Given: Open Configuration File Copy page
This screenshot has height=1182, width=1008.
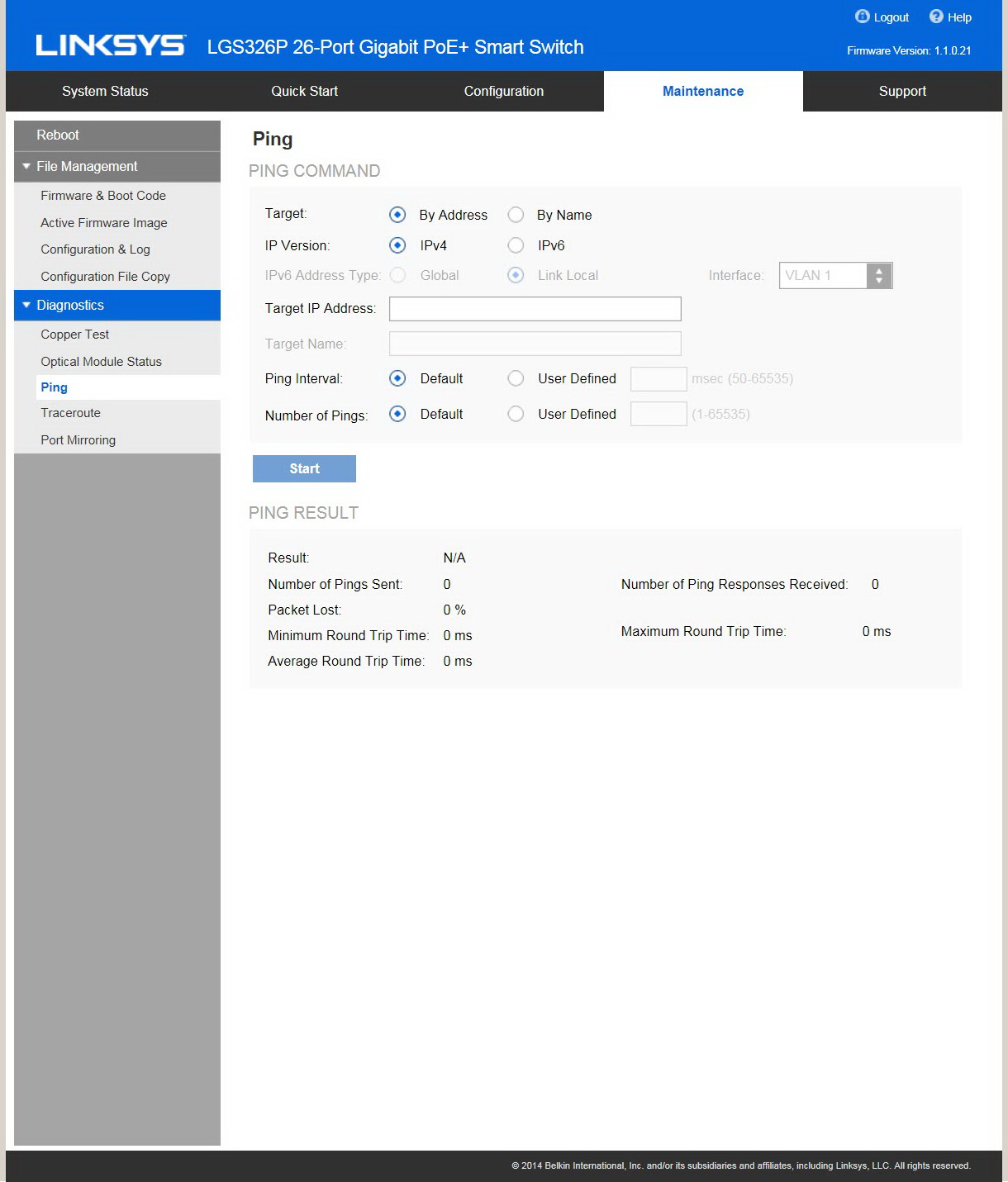Looking at the screenshot, I should (x=105, y=277).
